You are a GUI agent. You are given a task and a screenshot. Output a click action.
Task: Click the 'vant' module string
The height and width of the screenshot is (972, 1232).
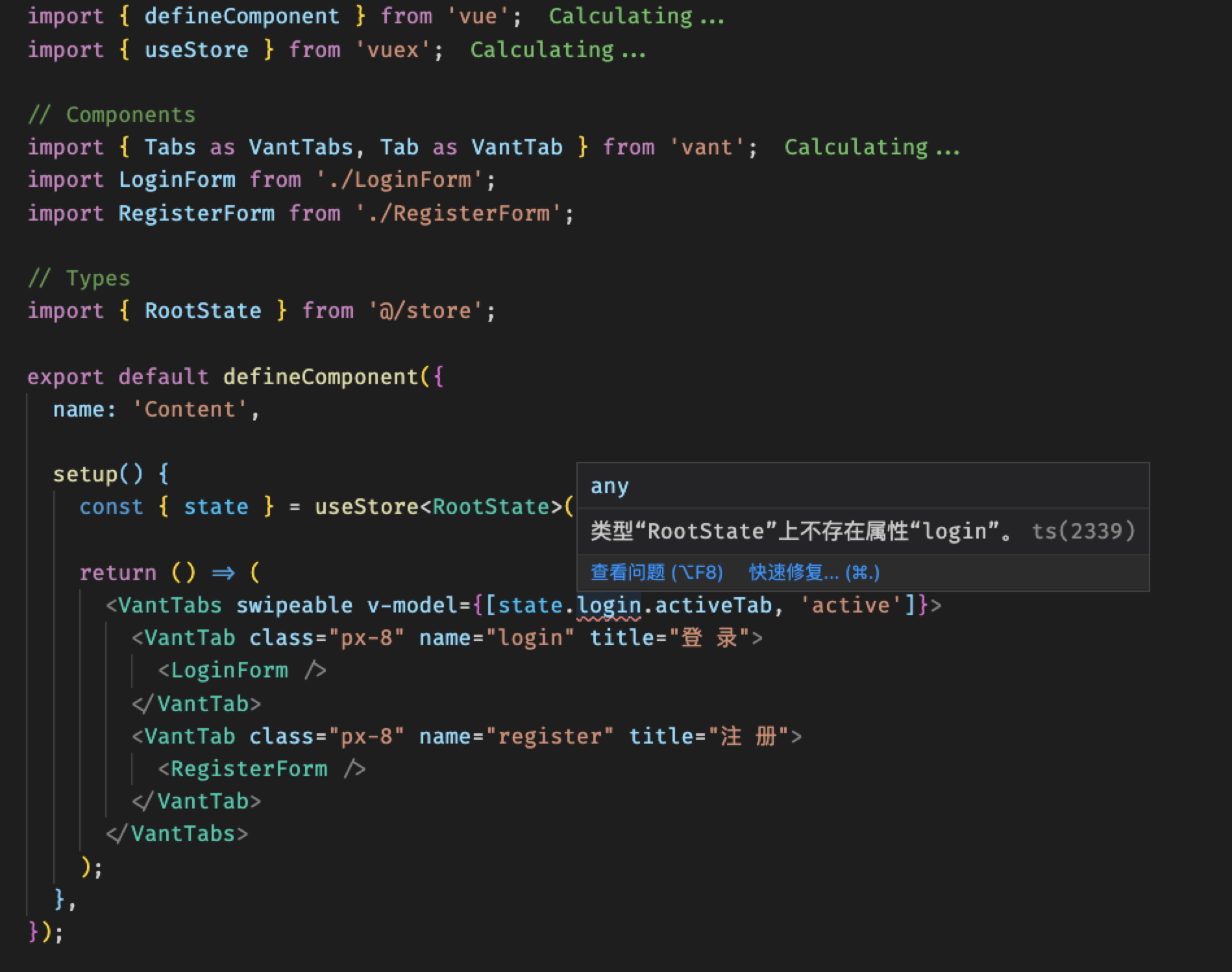coord(707,147)
